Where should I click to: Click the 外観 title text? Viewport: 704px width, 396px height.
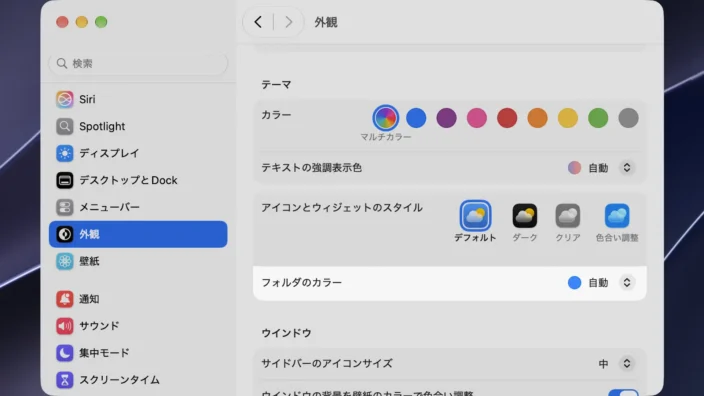coord(326,22)
